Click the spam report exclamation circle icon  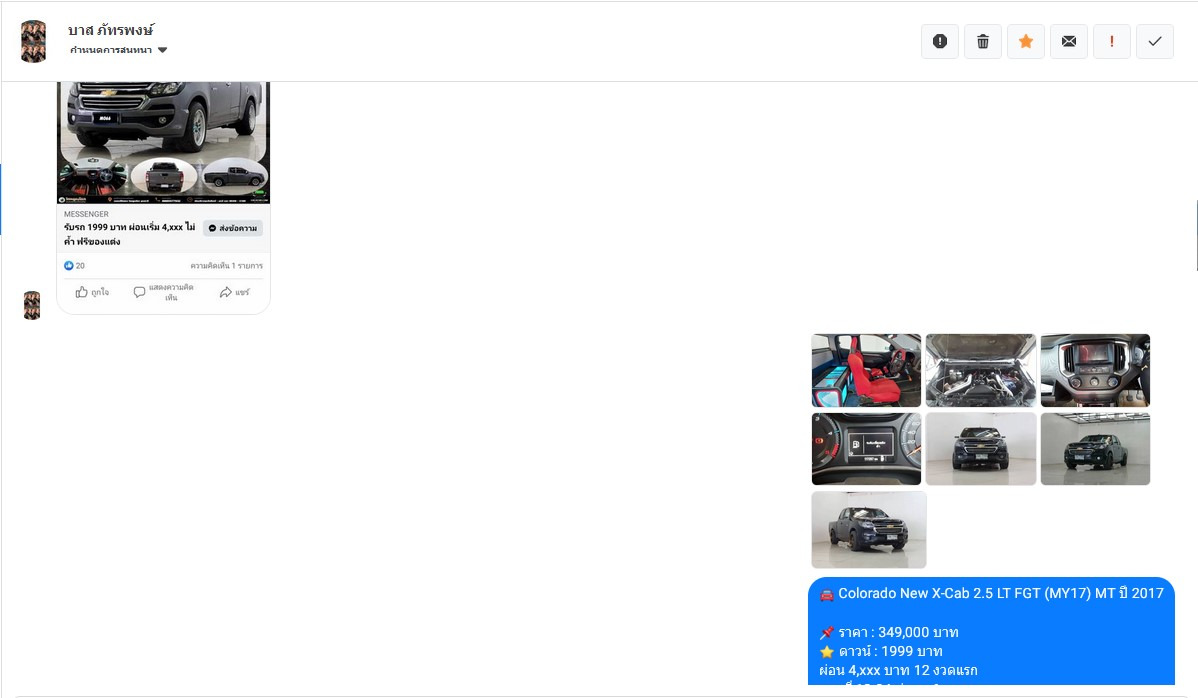940,41
